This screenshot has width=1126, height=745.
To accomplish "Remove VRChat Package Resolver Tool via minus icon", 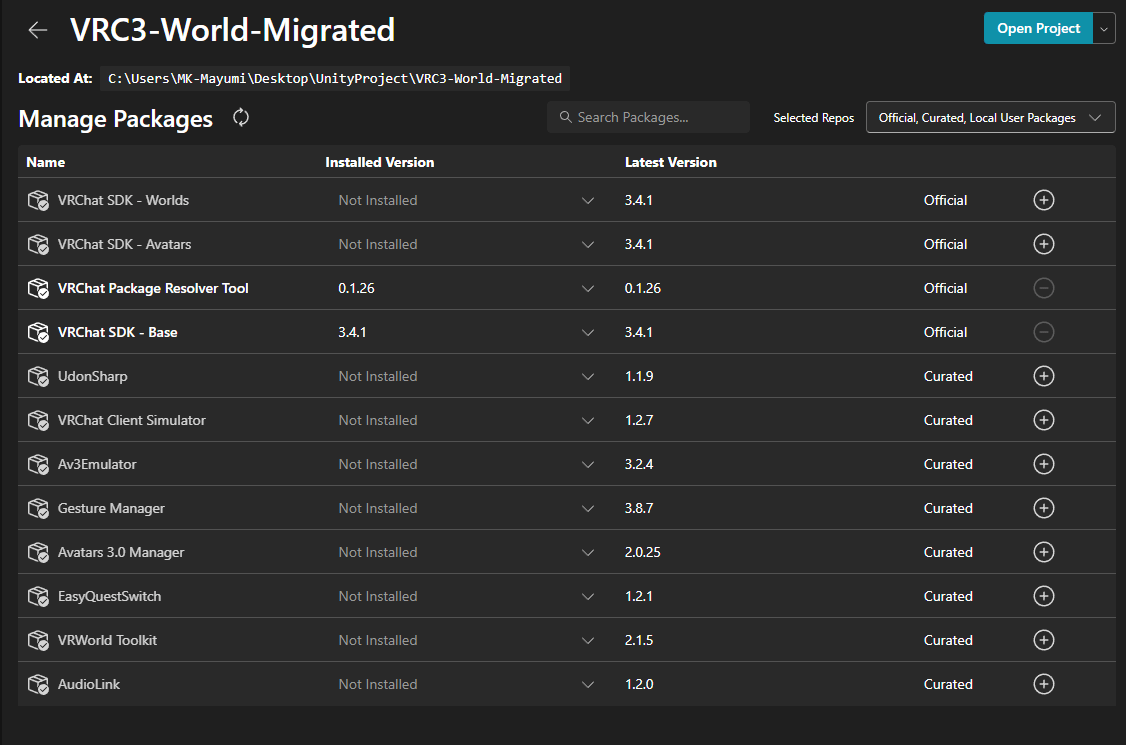I will coord(1043,288).
